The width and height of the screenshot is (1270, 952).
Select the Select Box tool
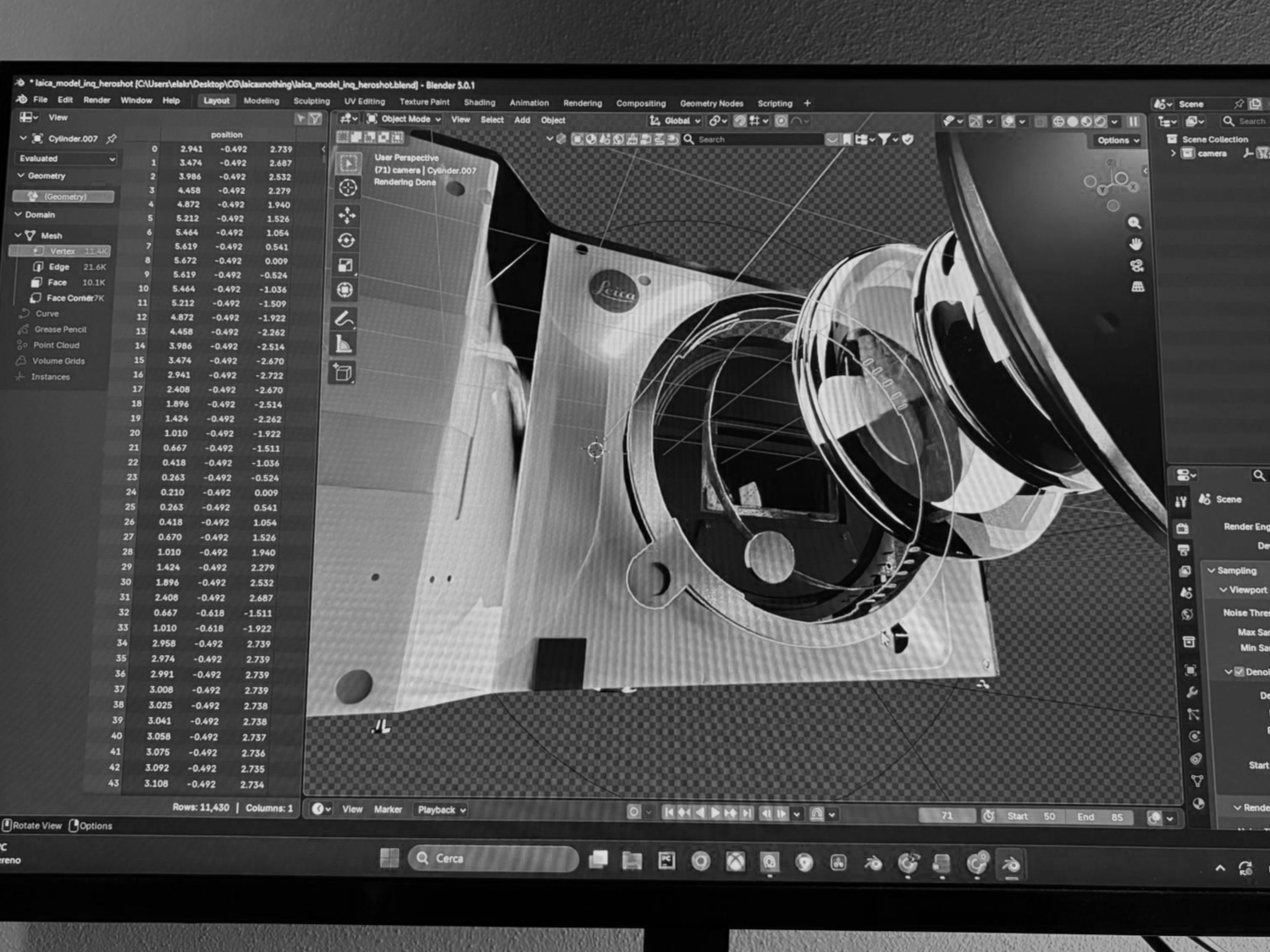[x=348, y=162]
